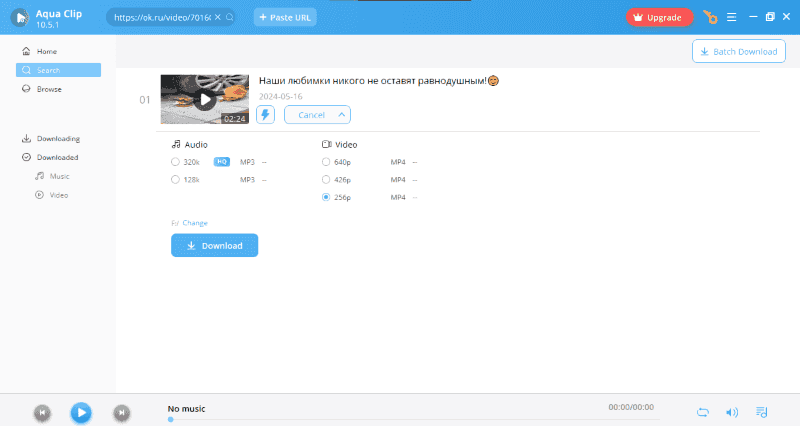Screen dimensions: 800x426
Task: Toggle the repeat loop icon
Action: point(703,411)
